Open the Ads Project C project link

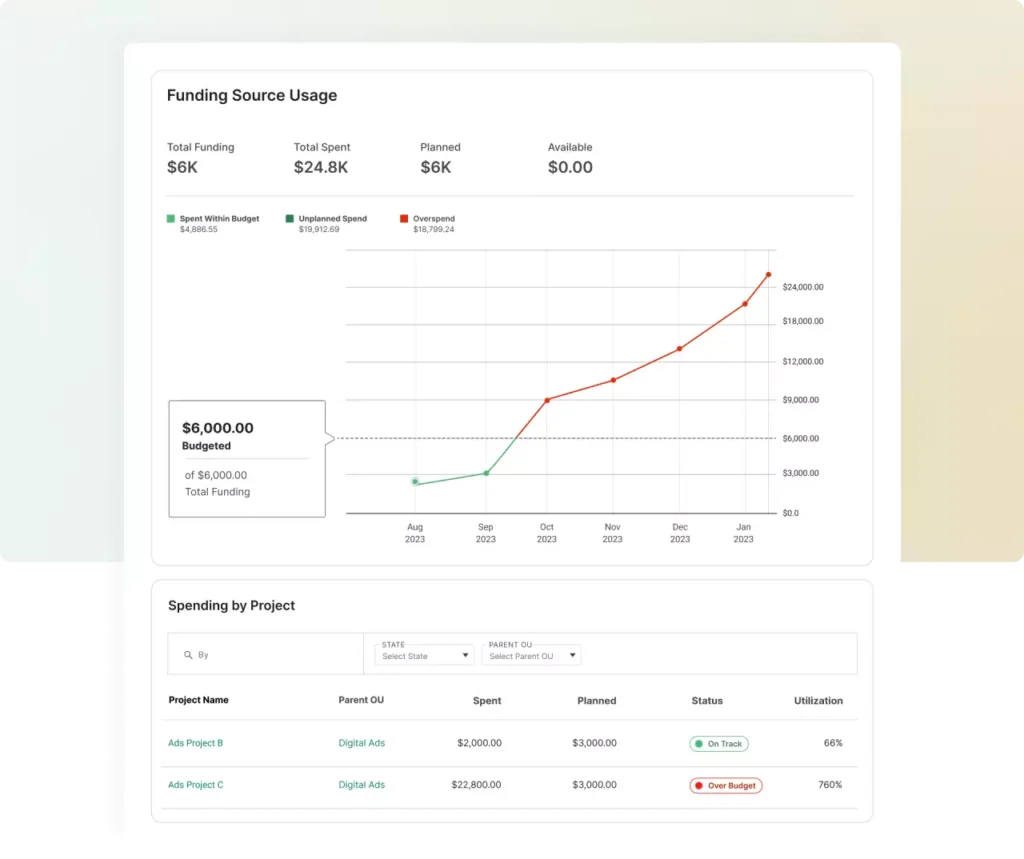(x=195, y=785)
